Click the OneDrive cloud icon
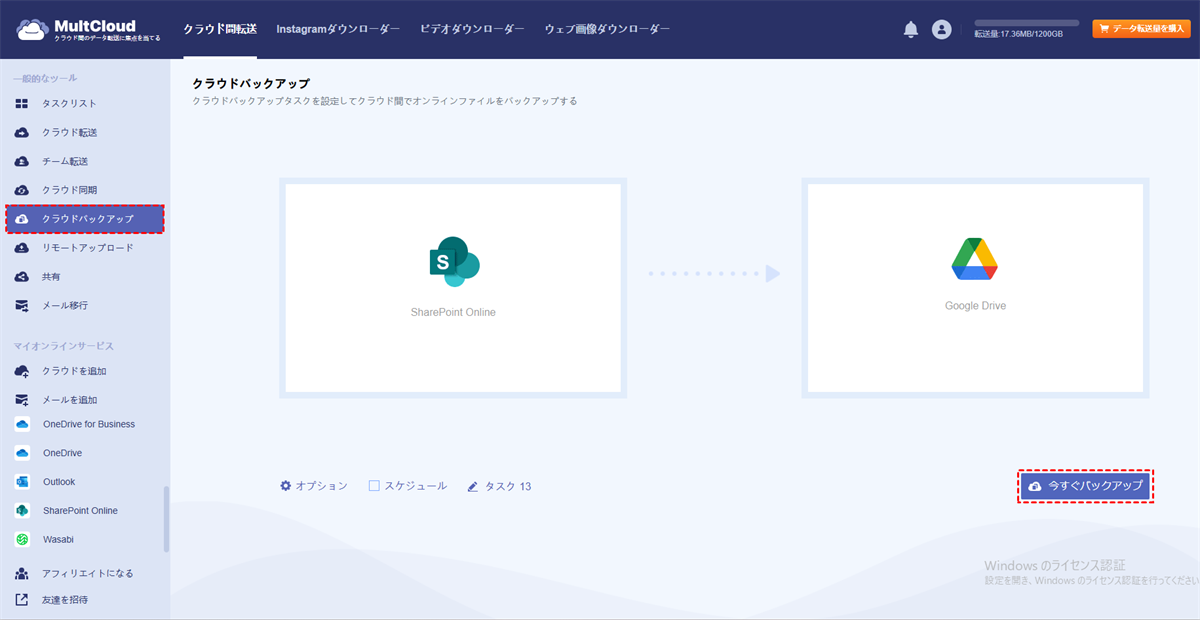The height and width of the screenshot is (620, 1200). (x=22, y=453)
